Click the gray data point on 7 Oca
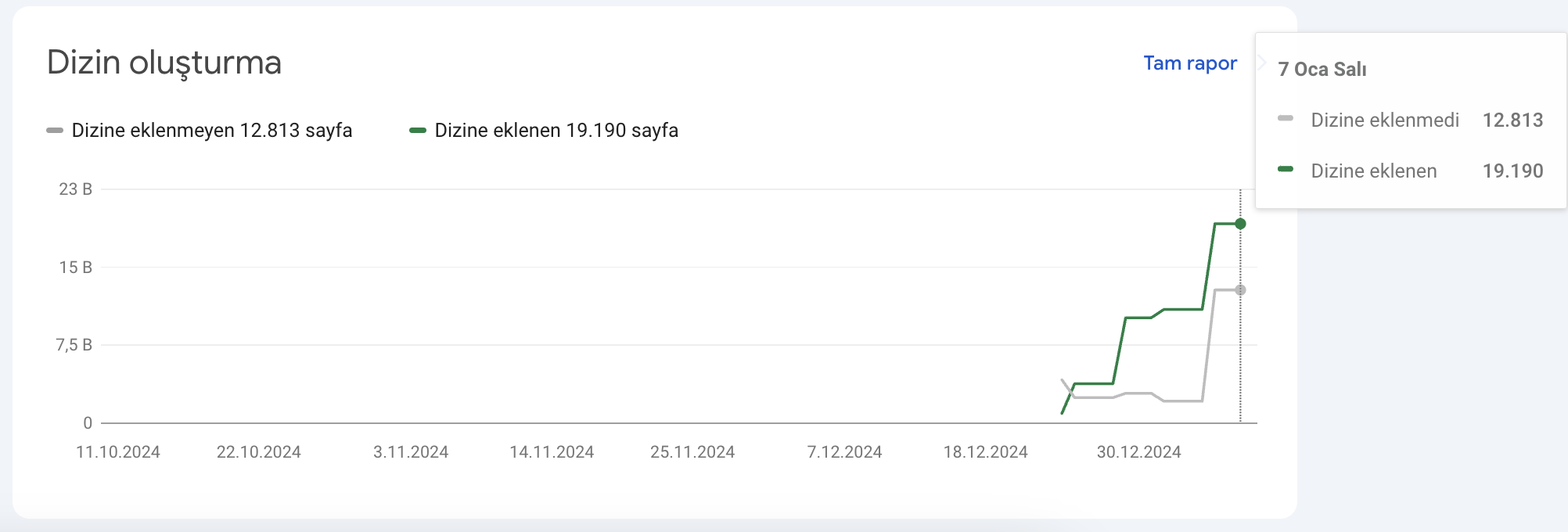The height and width of the screenshot is (532, 1568). 1240,290
